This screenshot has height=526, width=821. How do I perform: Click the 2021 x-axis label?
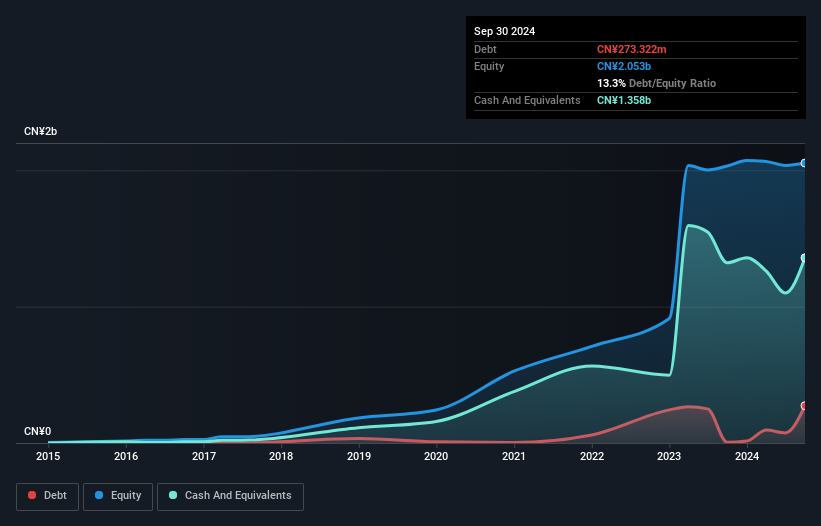tap(514, 456)
